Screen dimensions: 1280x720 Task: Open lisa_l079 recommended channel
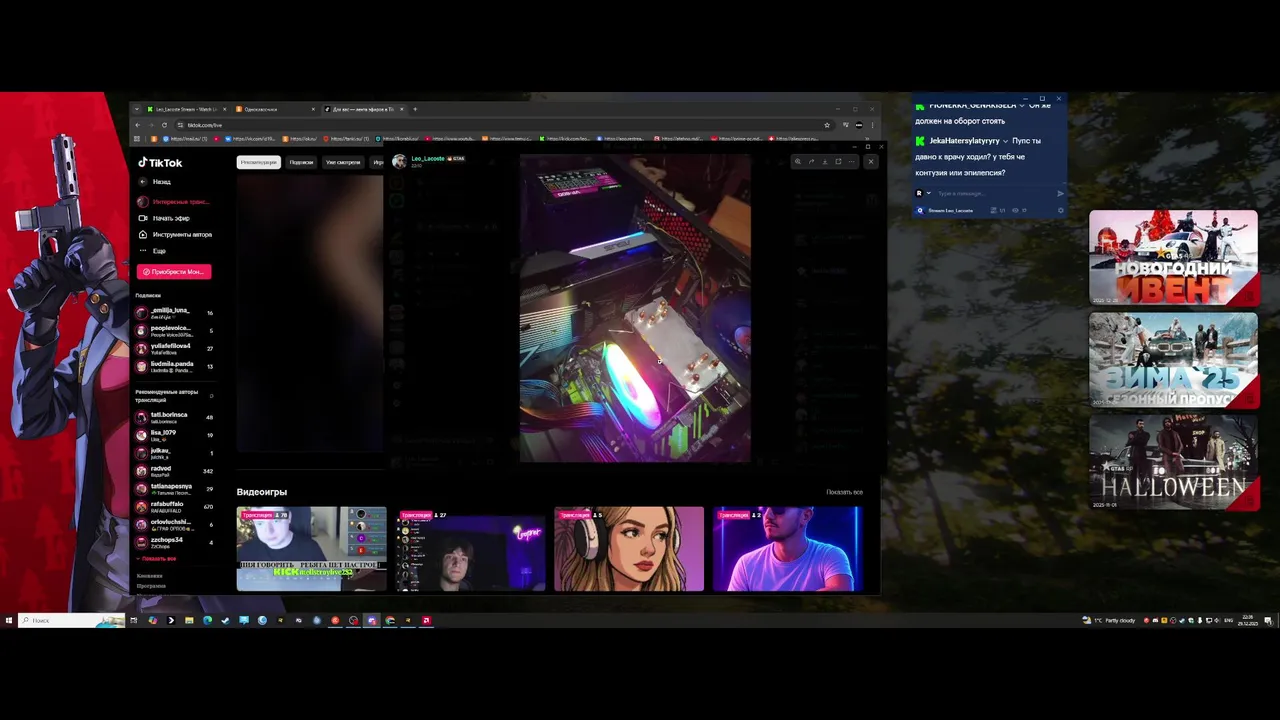[175, 435]
